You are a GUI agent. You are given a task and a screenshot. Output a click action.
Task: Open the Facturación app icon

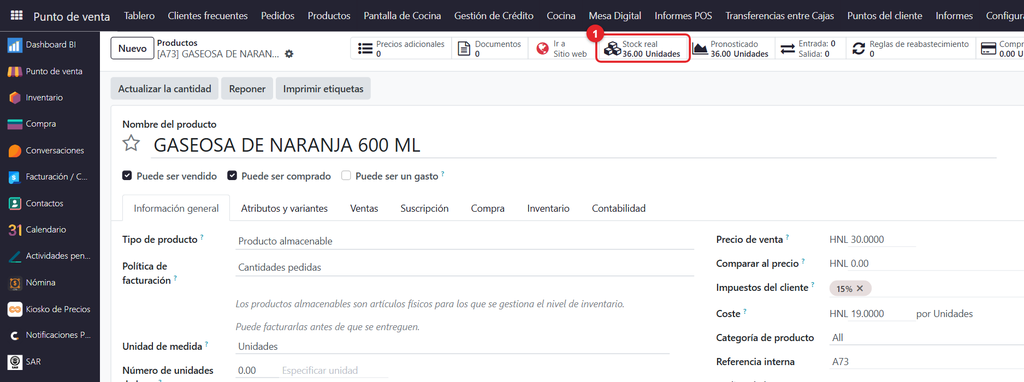pos(15,177)
